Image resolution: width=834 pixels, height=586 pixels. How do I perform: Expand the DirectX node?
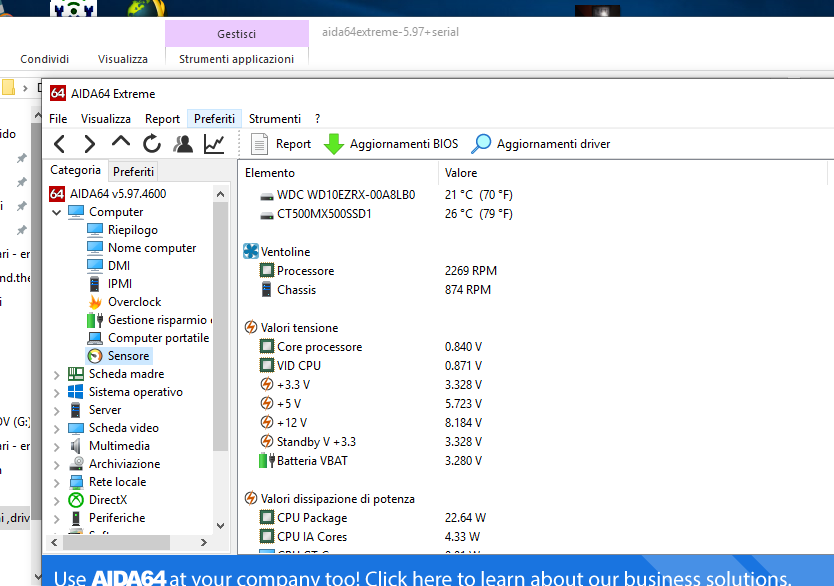pos(56,500)
